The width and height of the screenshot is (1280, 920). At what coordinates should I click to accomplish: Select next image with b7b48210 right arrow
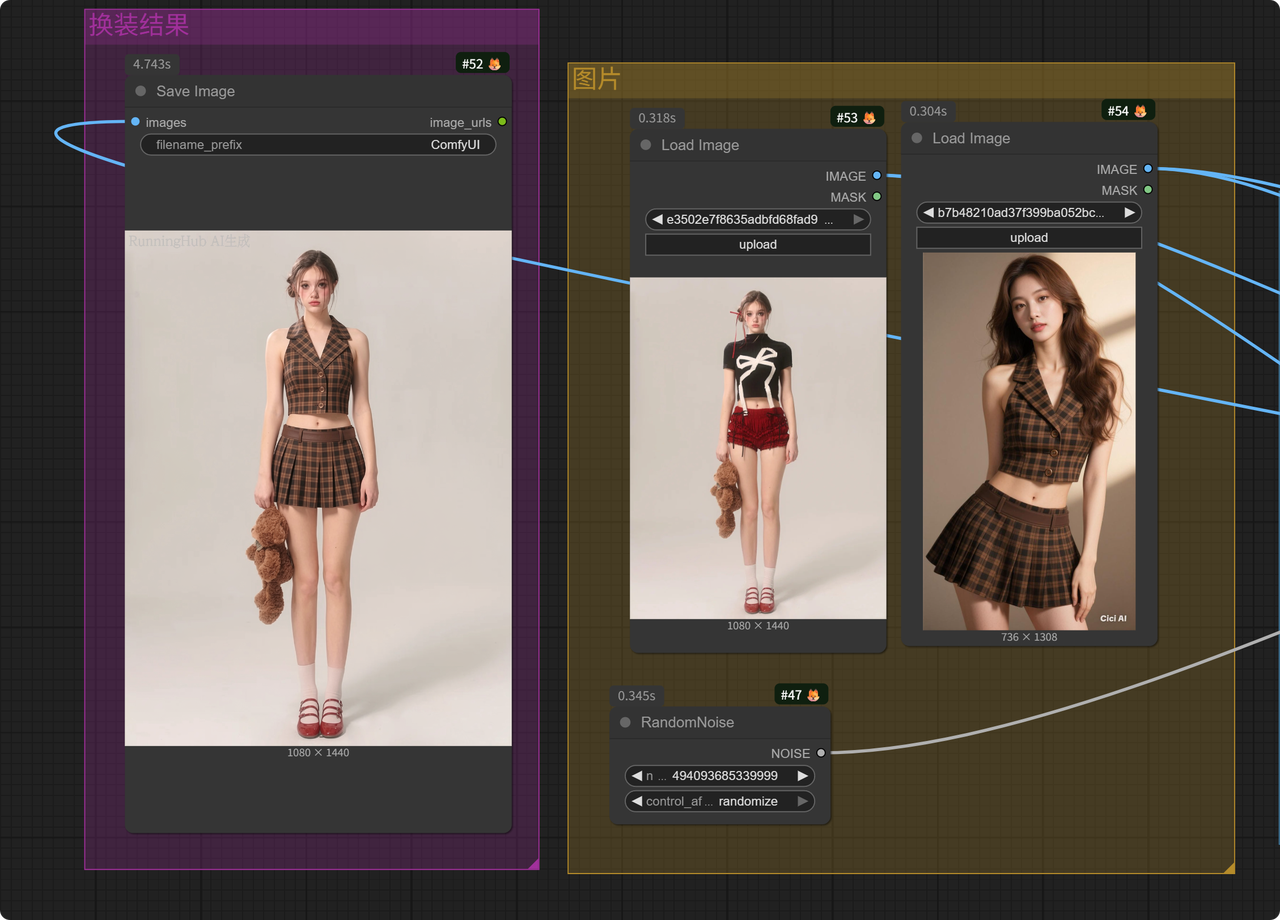coord(1129,212)
